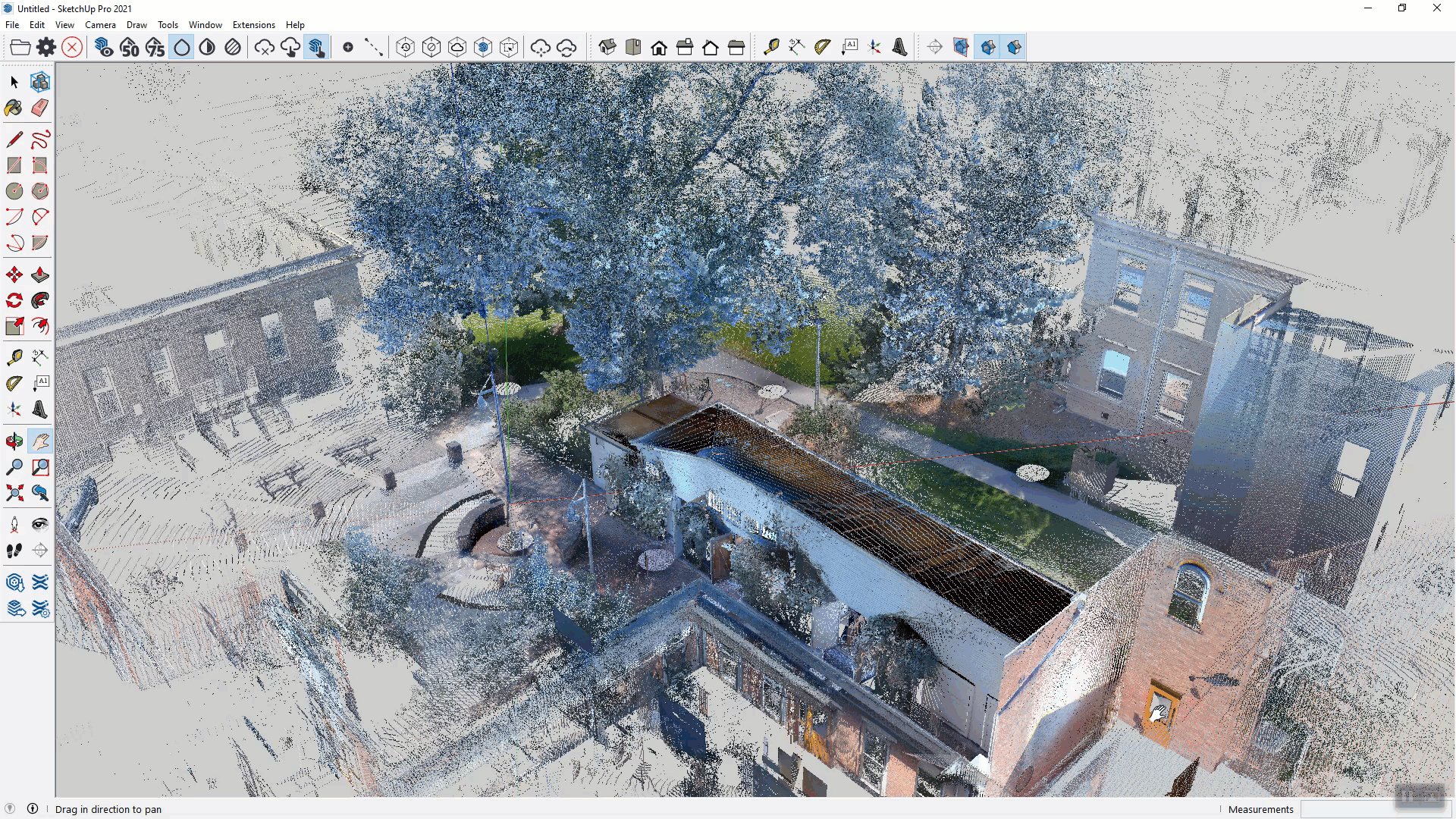The image size is (1456, 819).
Task: Open the Camera menu
Action: pyautogui.click(x=100, y=25)
